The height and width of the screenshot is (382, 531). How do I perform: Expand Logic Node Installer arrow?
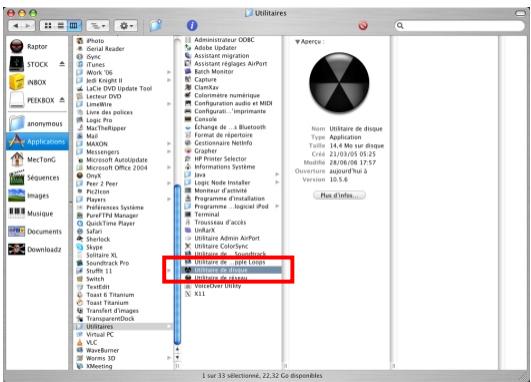point(277,183)
